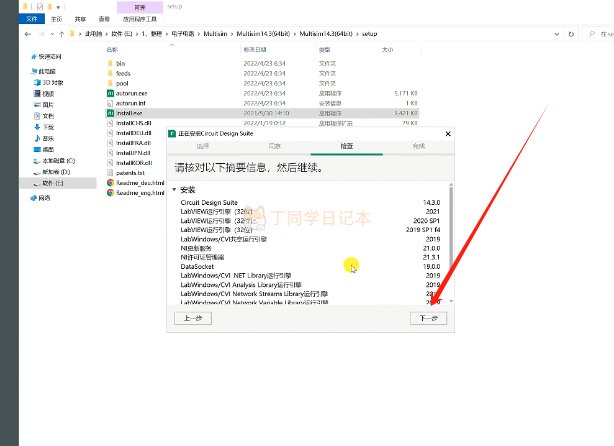Click Multisim in the address breadcrumb
The width and height of the screenshot is (614, 446).
pos(215,34)
